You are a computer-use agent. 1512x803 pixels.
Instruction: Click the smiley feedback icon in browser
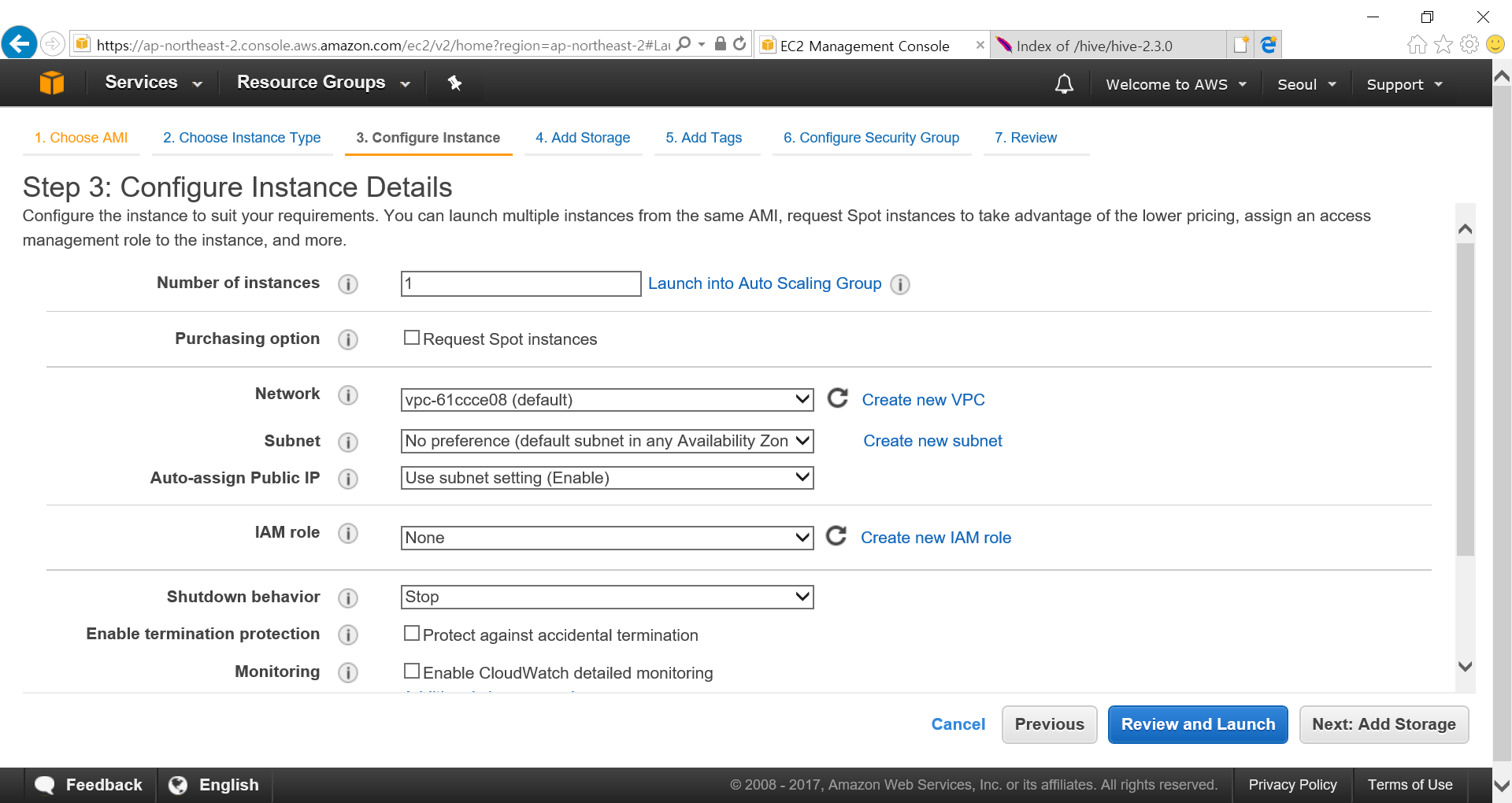tap(1495, 45)
